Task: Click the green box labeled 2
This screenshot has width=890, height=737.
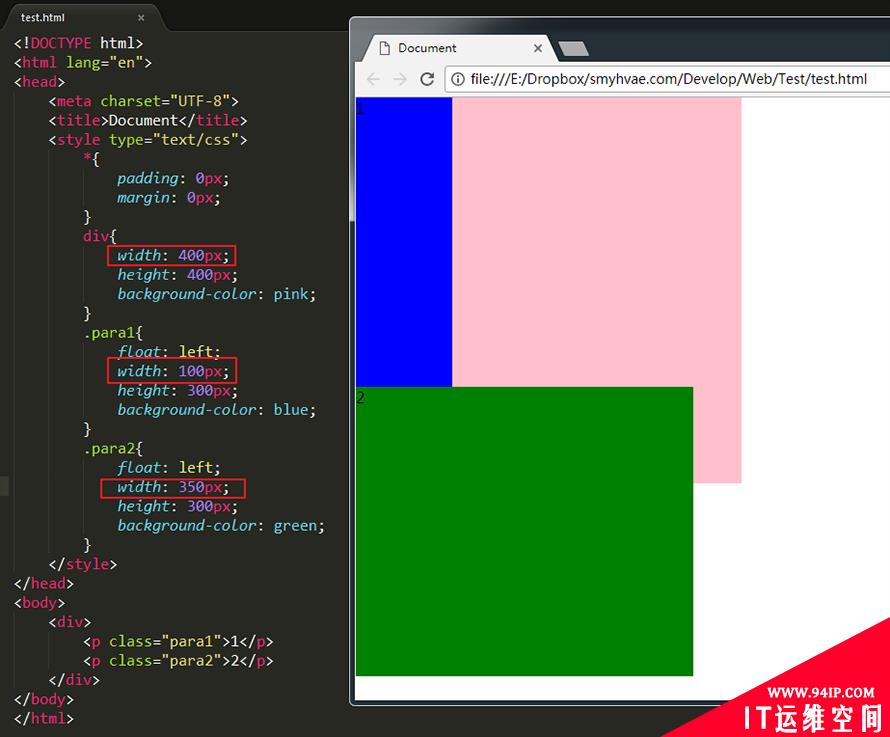Action: tap(524, 531)
